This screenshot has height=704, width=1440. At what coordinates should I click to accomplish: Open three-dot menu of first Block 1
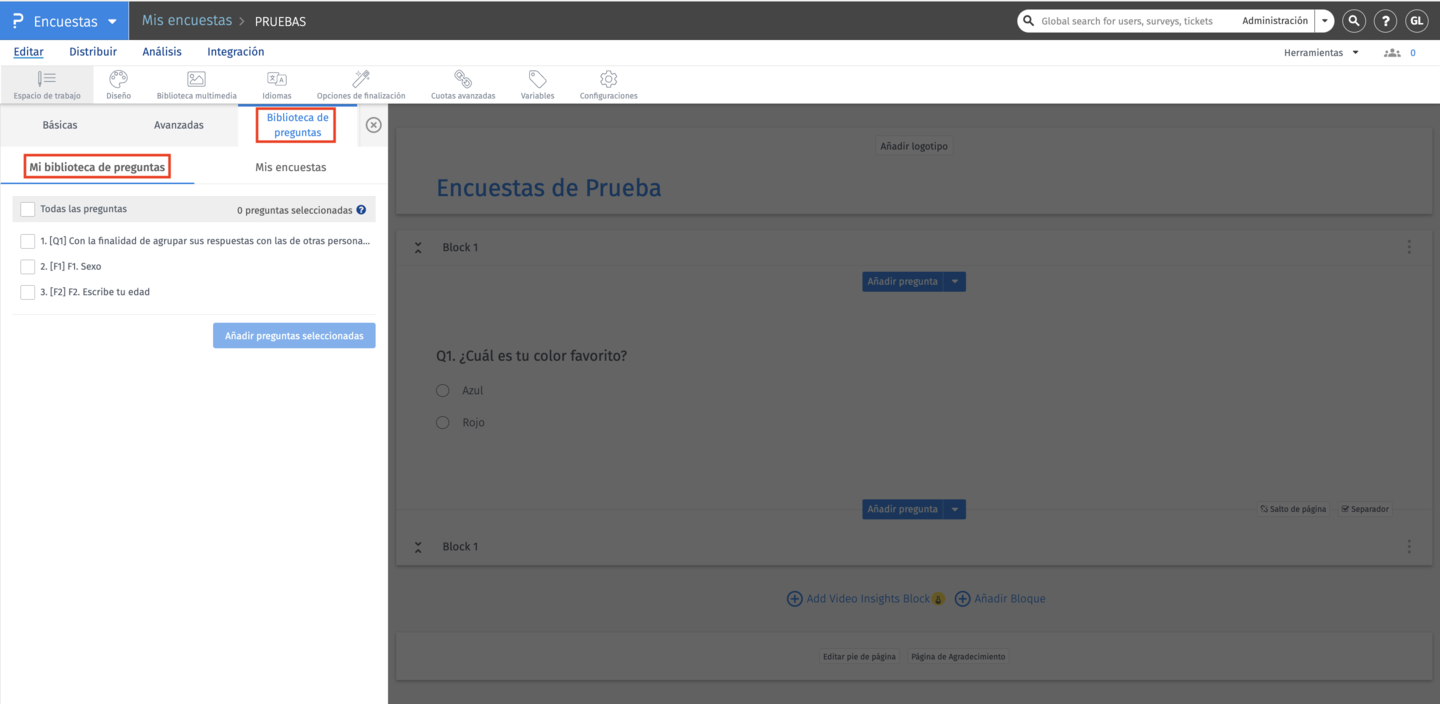tap(1409, 247)
